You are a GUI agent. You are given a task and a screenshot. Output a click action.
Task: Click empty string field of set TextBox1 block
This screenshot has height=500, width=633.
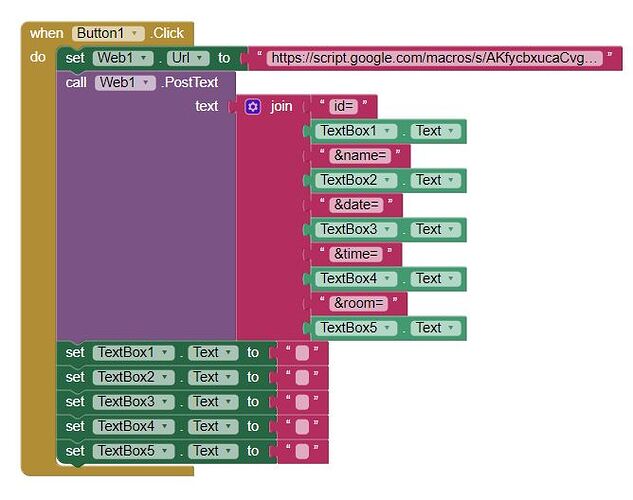tap(302, 353)
